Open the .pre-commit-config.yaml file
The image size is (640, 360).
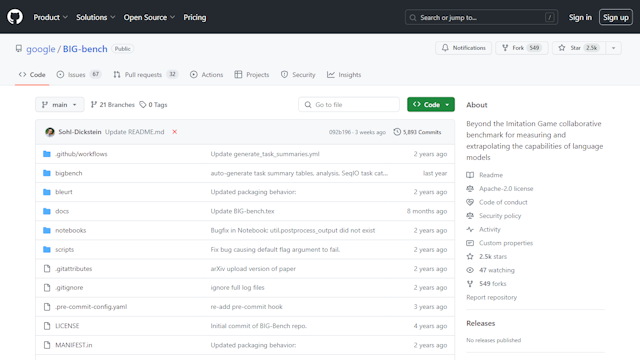91,307
